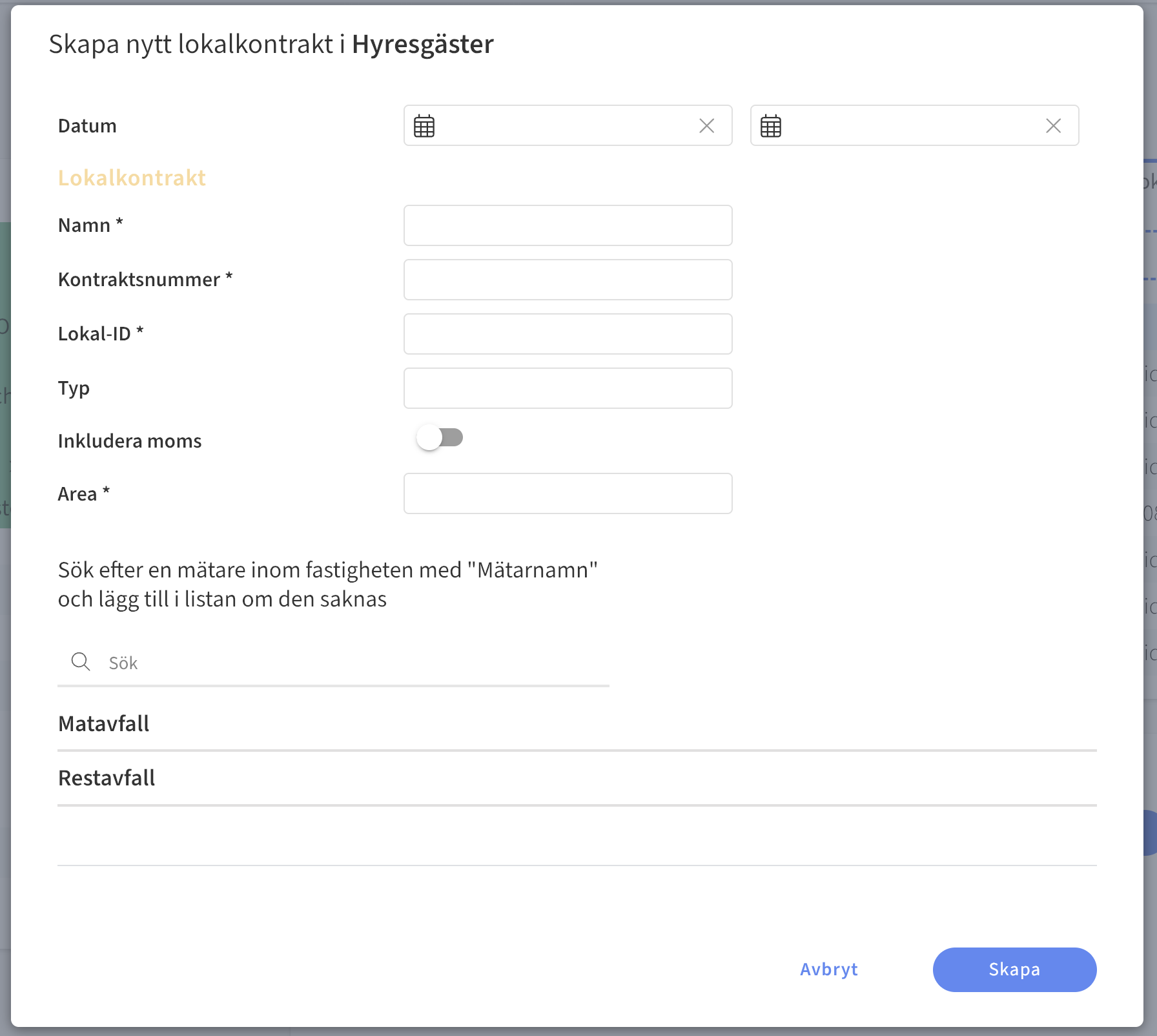Click the end date input field

(914, 125)
